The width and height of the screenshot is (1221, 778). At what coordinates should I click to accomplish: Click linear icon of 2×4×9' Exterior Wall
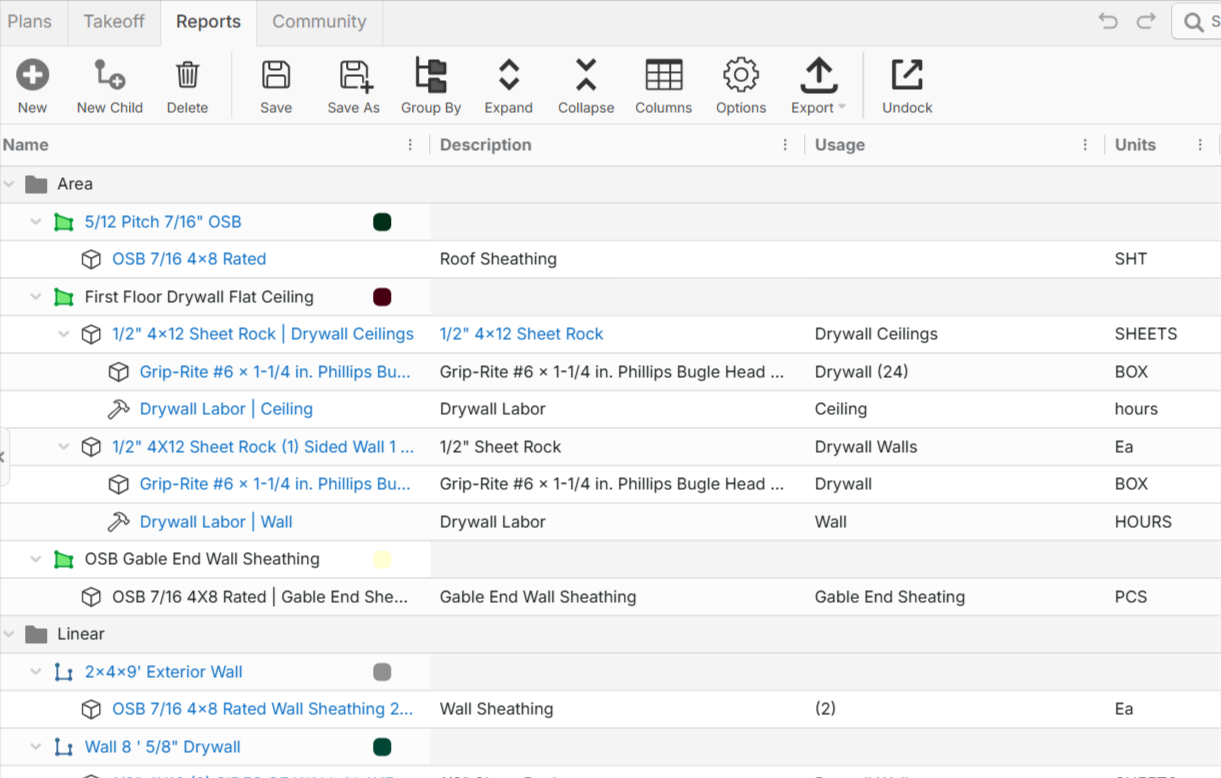click(64, 672)
